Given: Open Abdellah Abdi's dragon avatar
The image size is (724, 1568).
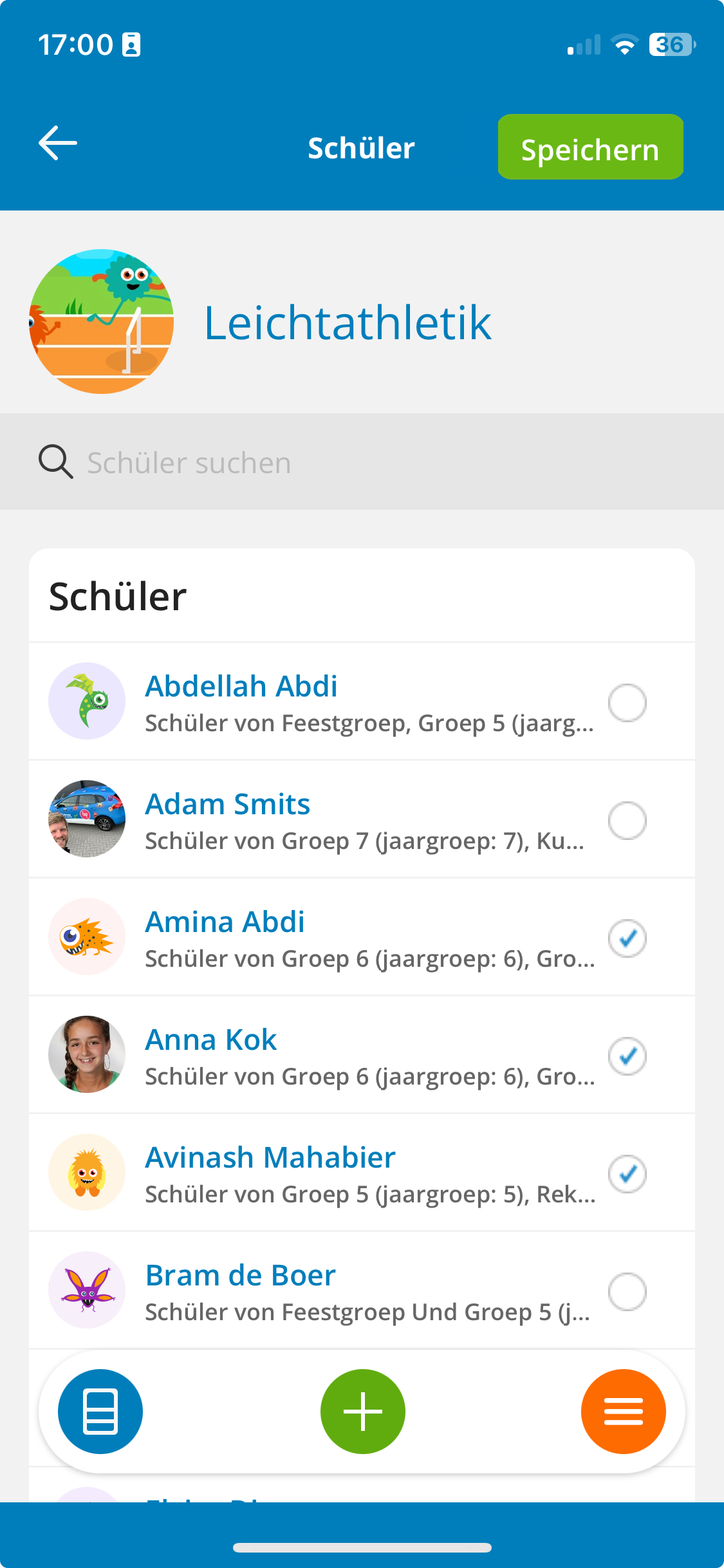Looking at the screenshot, I should [87, 701].
